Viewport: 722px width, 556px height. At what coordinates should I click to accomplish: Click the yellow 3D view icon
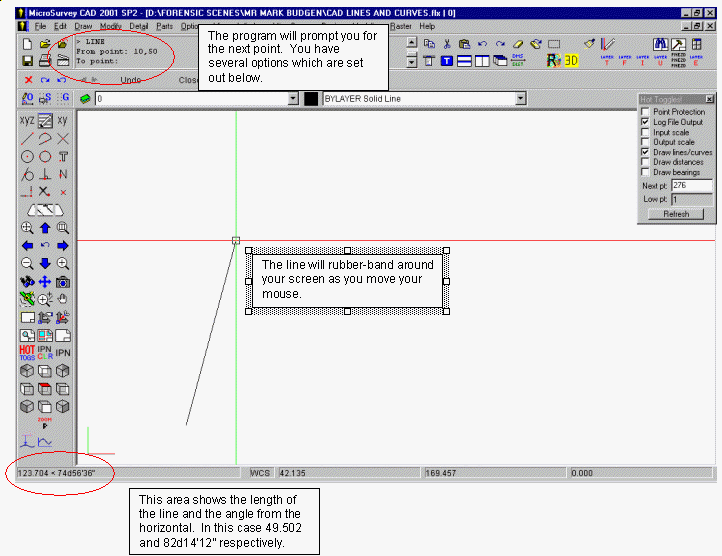[x=572, y=61]
